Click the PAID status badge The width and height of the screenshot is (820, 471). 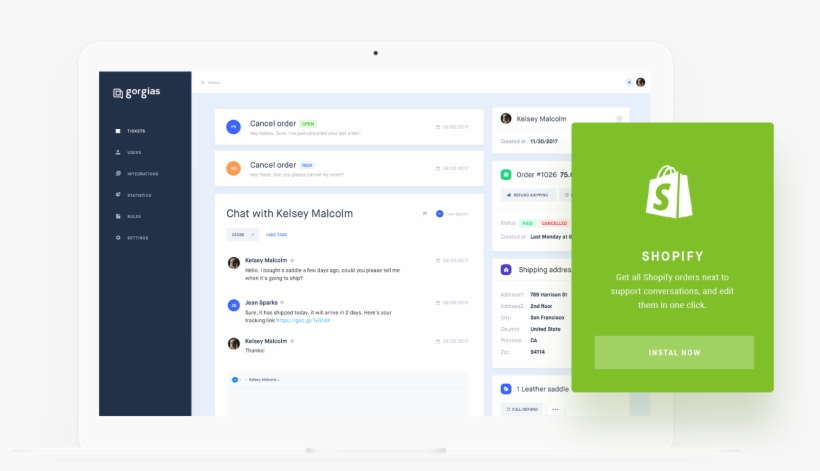528,223
